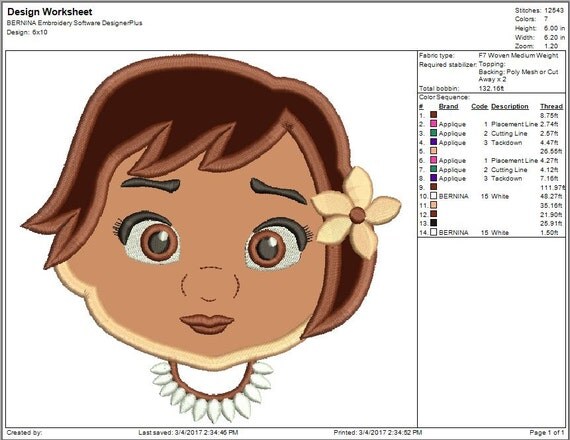
Task: Click the Description column header
Action: pos(510,107)
